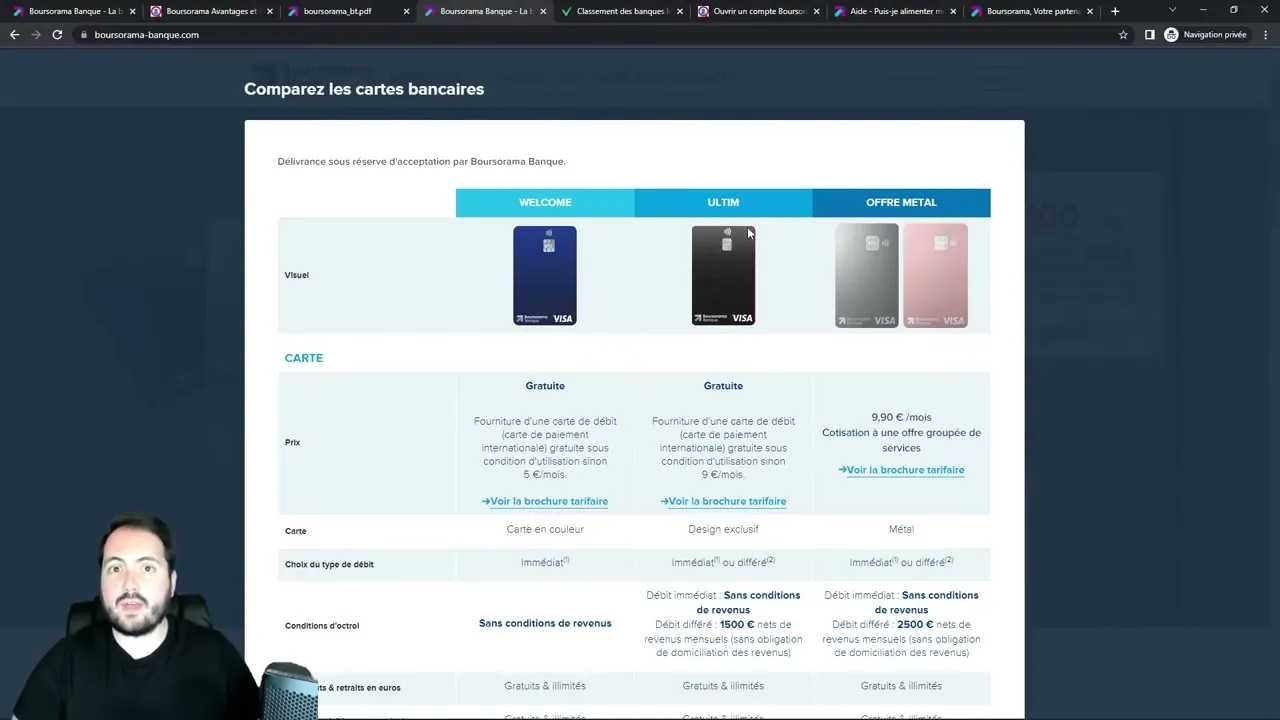The image size is (1280, 720).
Task: Click the pink metal card image
Action: pyautogui.click(x=935, y=275)
